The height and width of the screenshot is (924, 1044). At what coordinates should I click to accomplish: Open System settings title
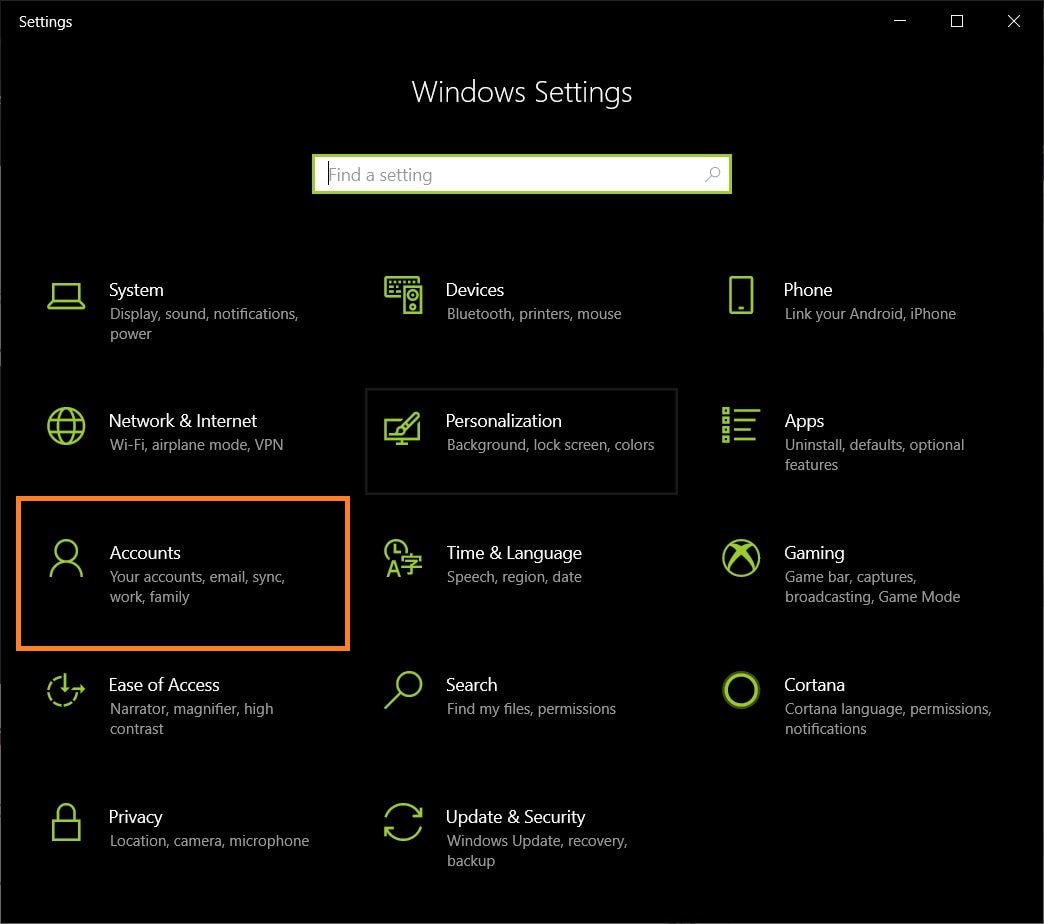136,290
